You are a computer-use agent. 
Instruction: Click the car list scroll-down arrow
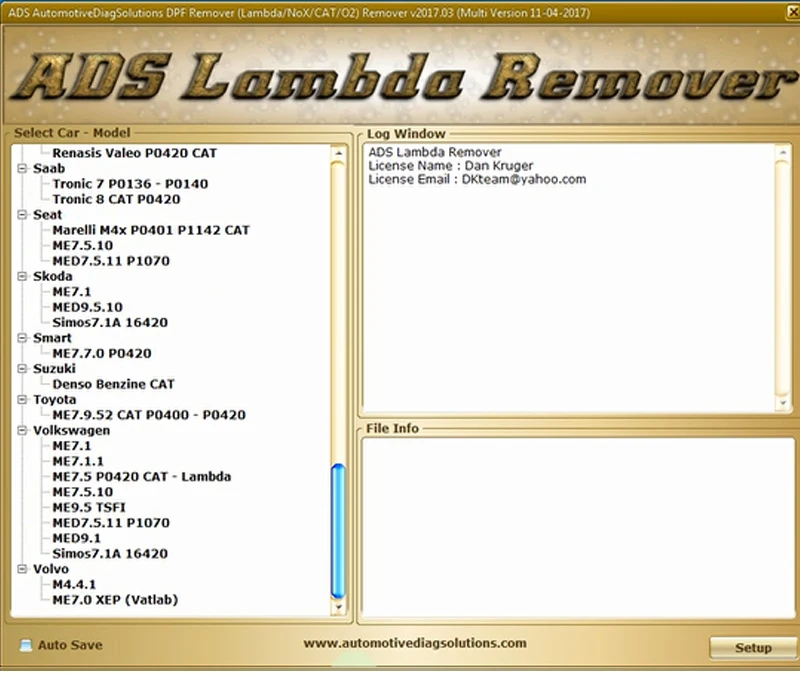[338, 607]
